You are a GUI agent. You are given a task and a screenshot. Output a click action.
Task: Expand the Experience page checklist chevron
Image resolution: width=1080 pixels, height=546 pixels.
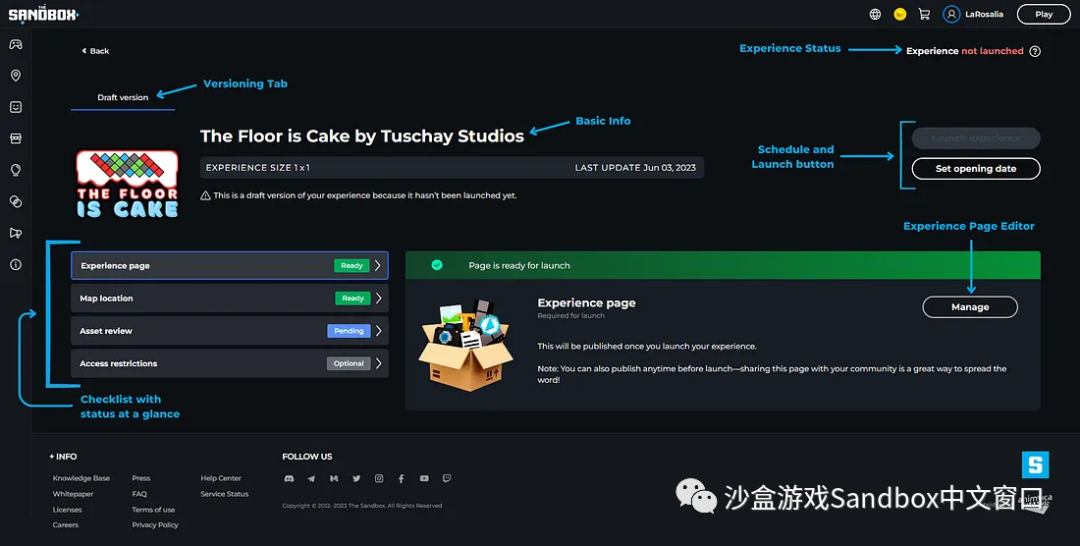377,265
